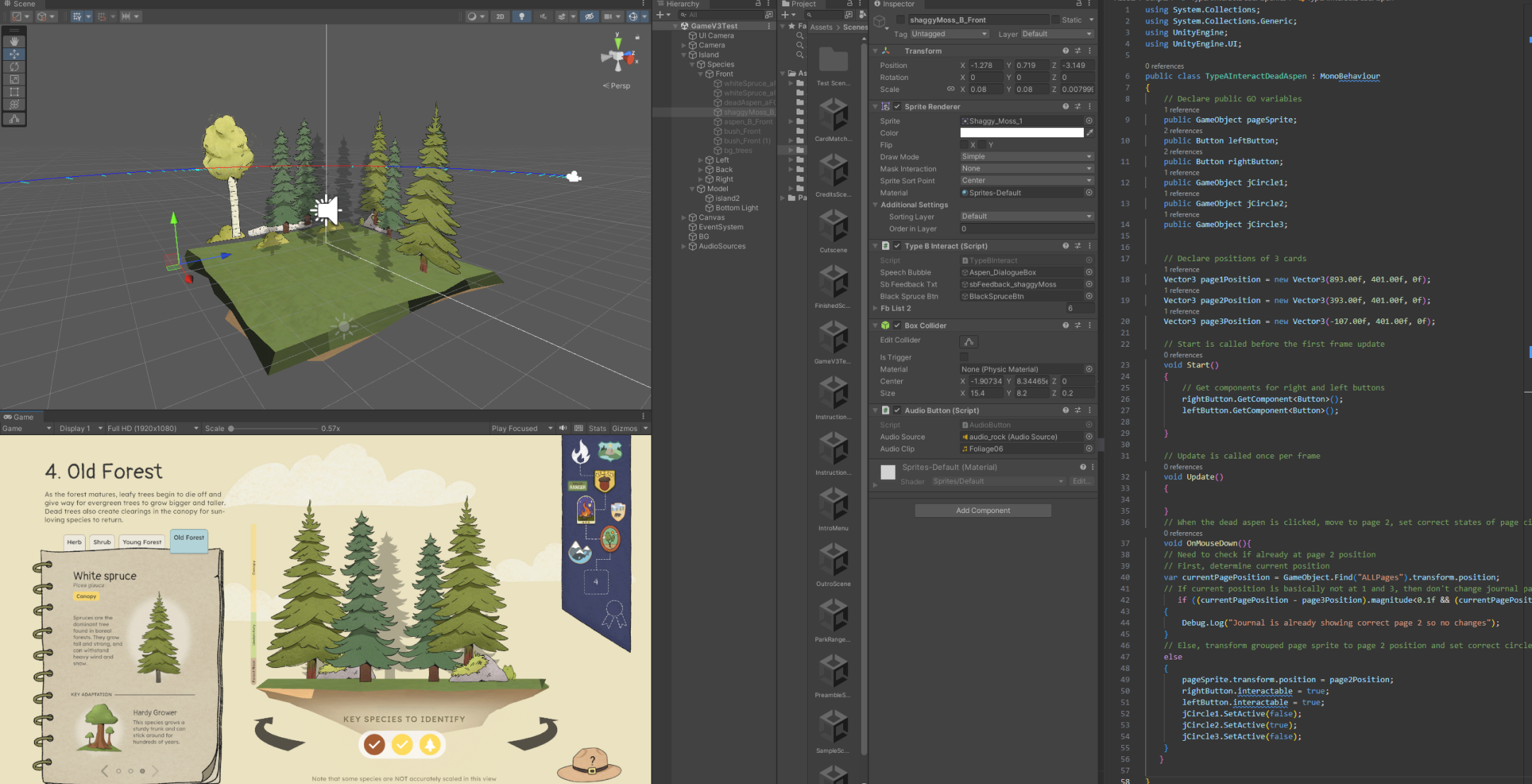Expand the Left object in Hierarchy

tap(701, 160)
